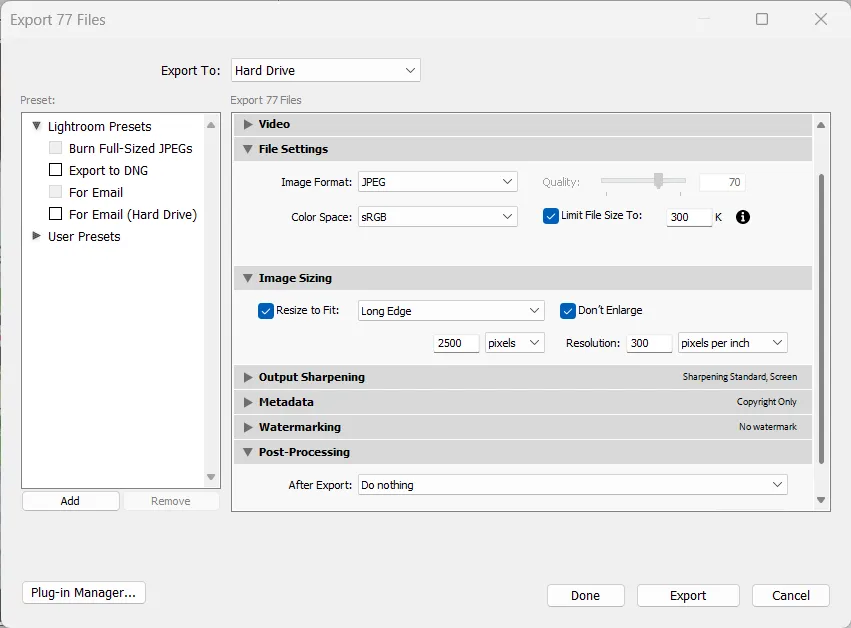Tick the Burn Full-Sized JPEGs checkbox
This screenshot has height=628, width=851.
[x=55, y=148]
